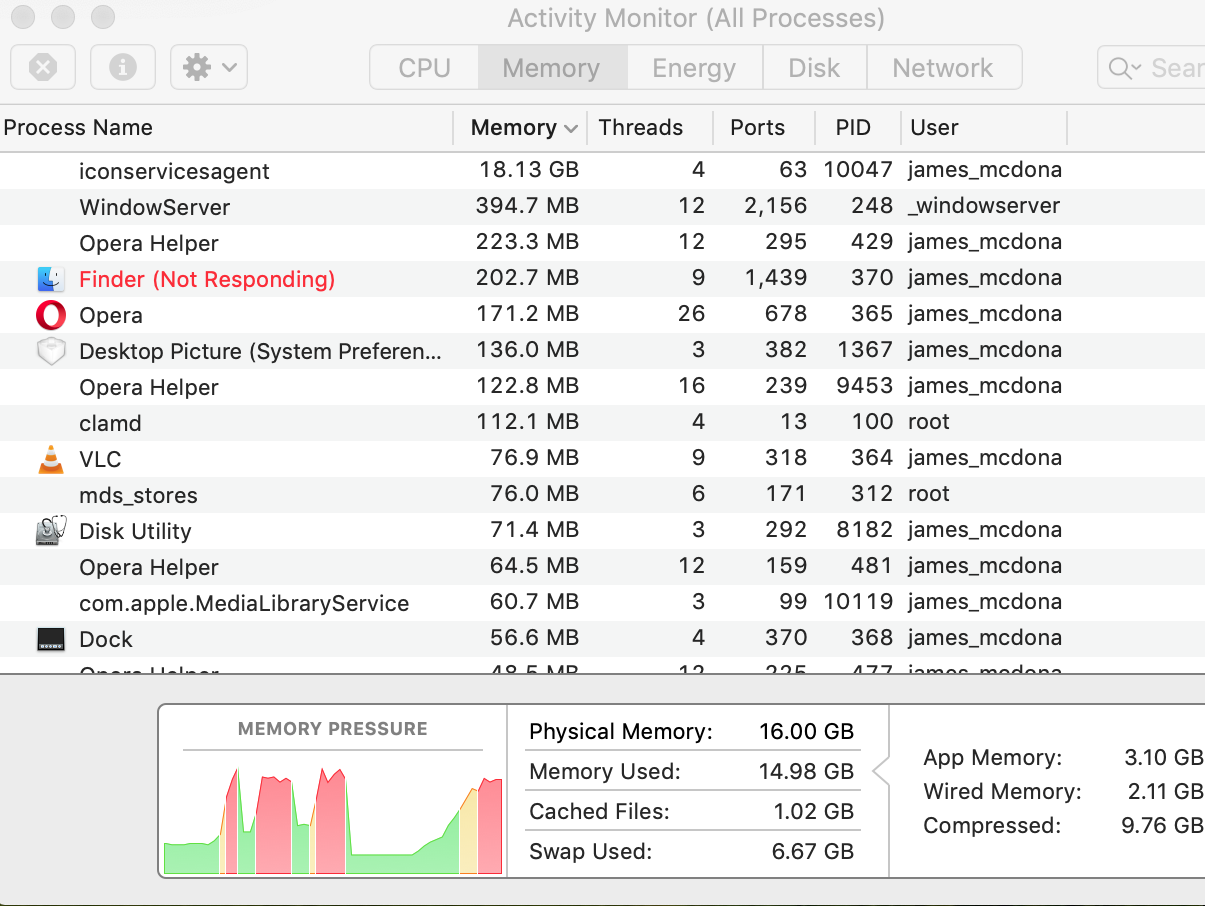Image resolution: width=1205 pixels, height=906 pixels.
Task: Select Opera Helper with PID 481
Action: click(x=602, y=567)
